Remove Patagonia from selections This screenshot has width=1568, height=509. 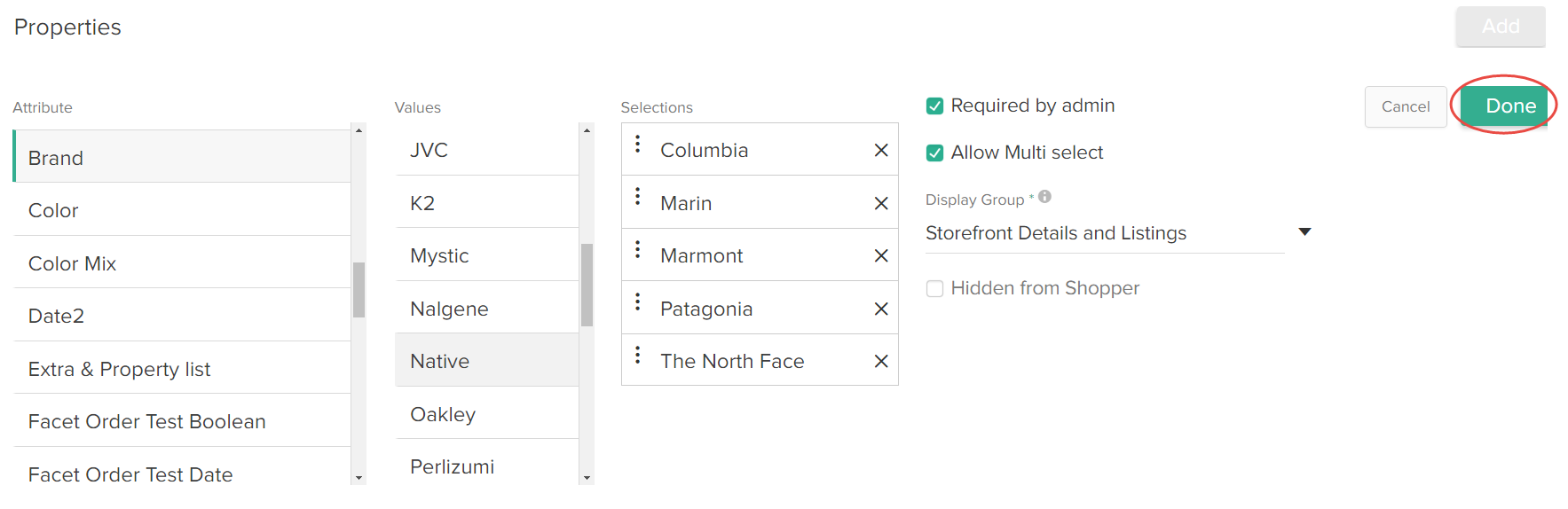880,309
